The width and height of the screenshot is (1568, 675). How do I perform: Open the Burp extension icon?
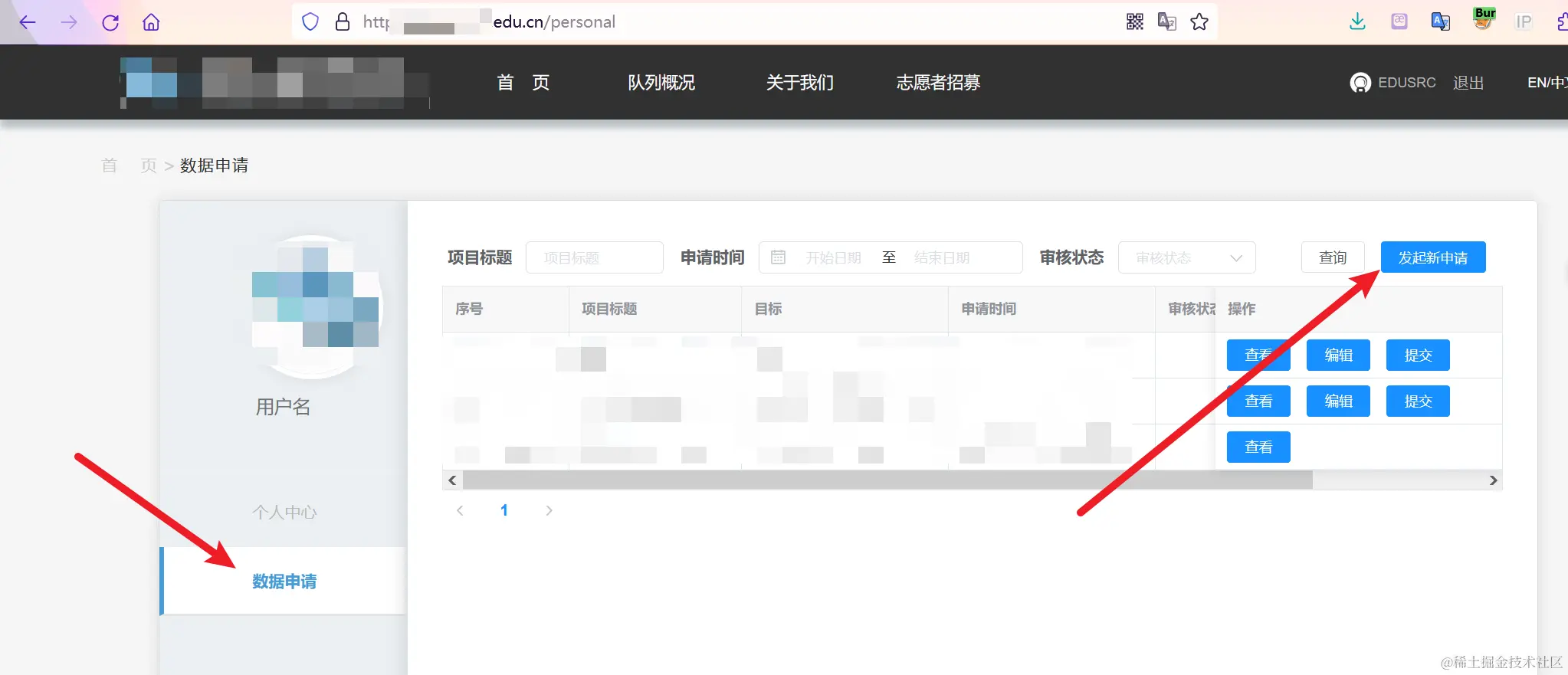pyautogui.click(x=1484, y=18)
